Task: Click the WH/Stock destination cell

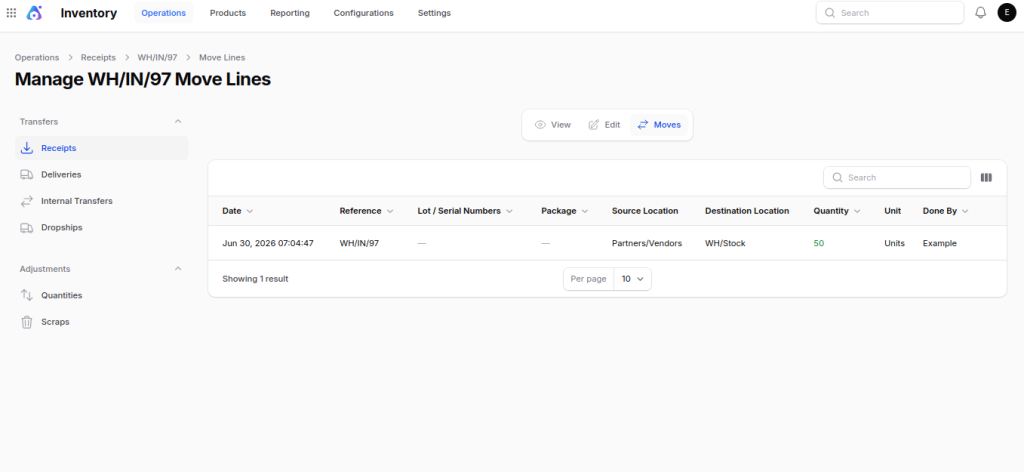Action: (x=725, y=243)
